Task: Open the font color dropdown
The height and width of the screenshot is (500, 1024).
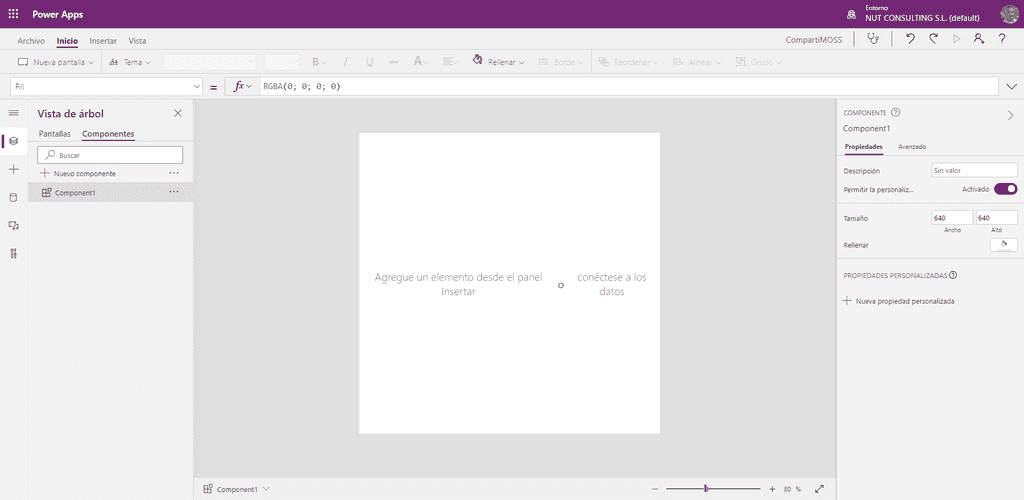Action: (x=421, y=62)
